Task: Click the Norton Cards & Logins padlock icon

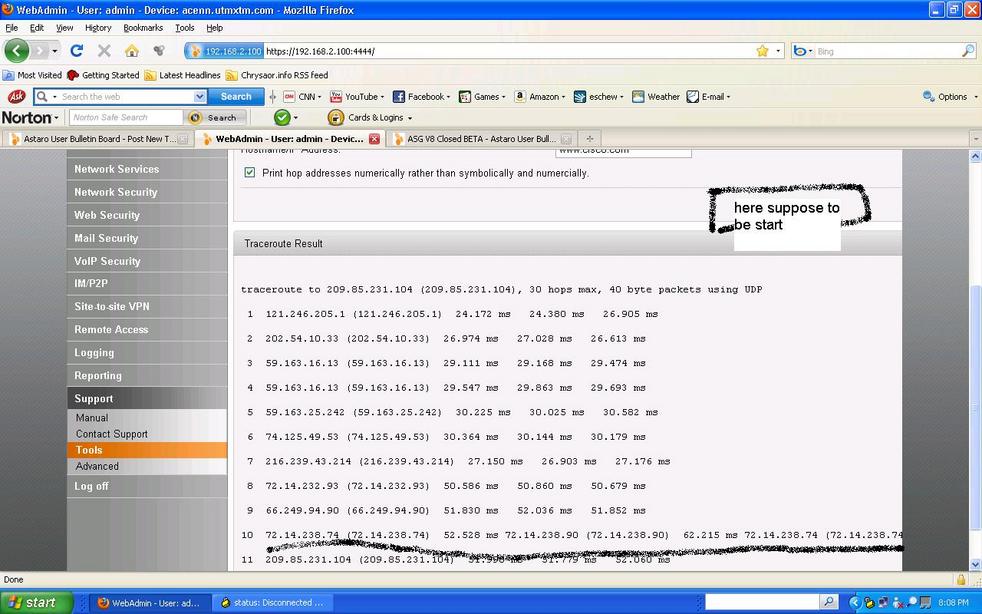Action: pos(336,117)
